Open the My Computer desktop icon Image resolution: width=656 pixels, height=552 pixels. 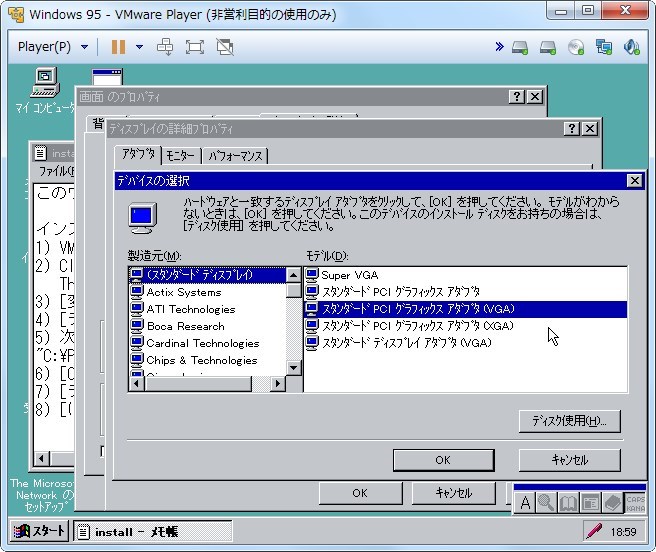click(x=45, y=90)
